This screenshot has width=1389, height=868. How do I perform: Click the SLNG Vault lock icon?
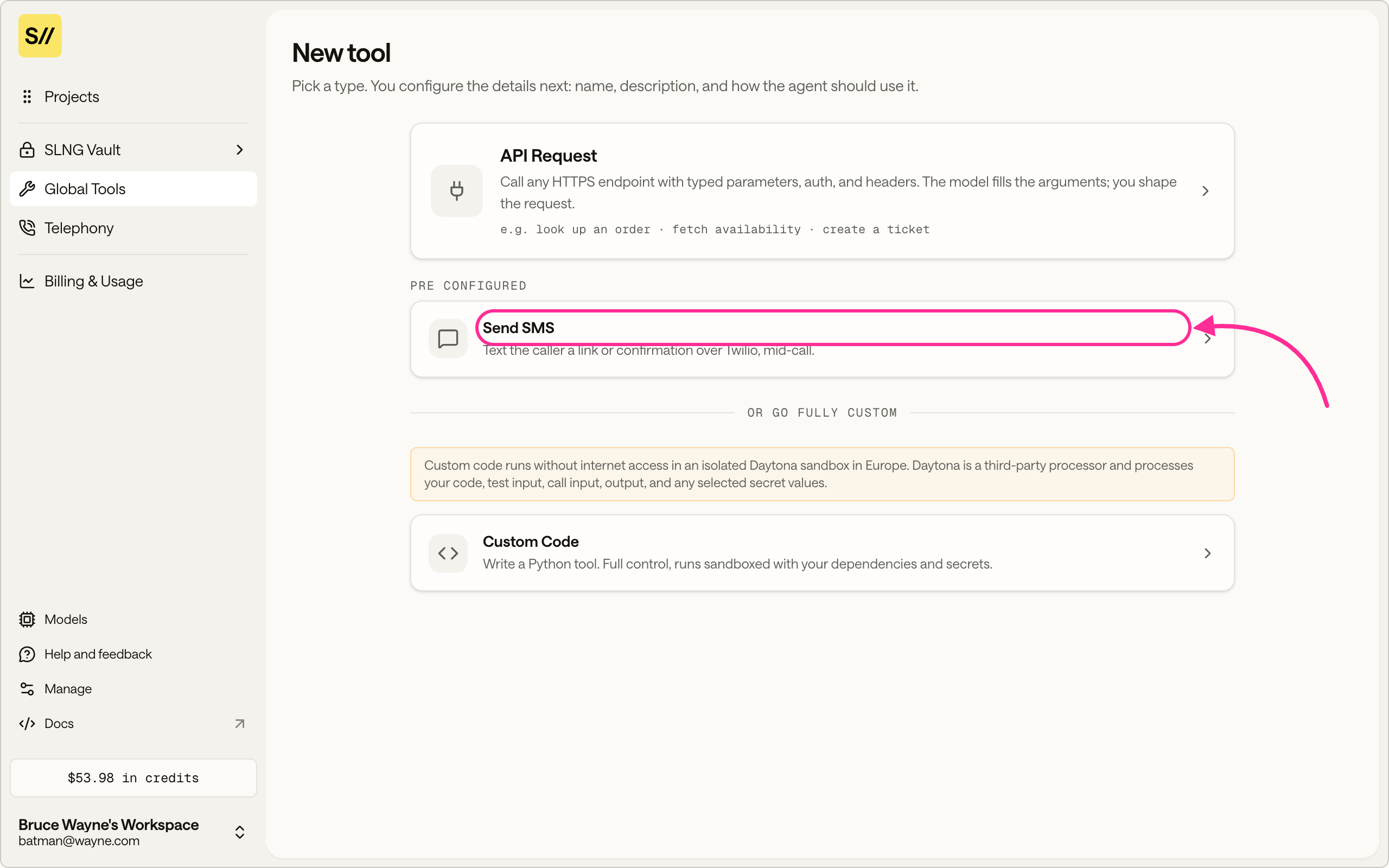pyautogui.click(x=27, y=150)
